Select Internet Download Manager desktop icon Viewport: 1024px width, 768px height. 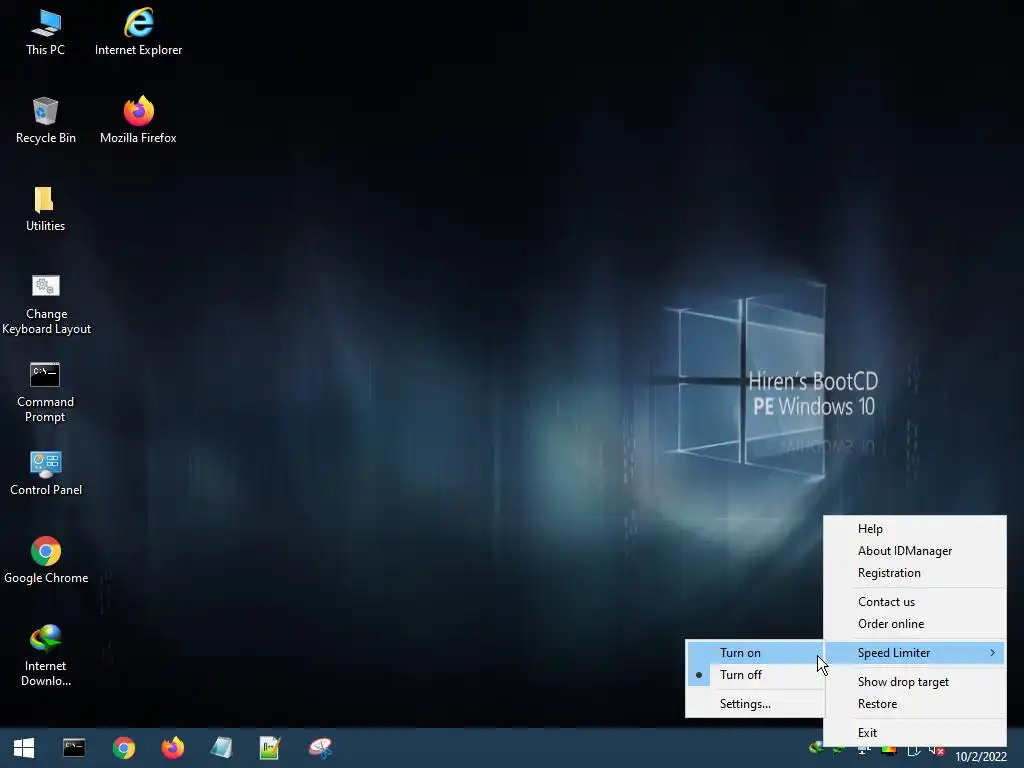click(45, 656)
